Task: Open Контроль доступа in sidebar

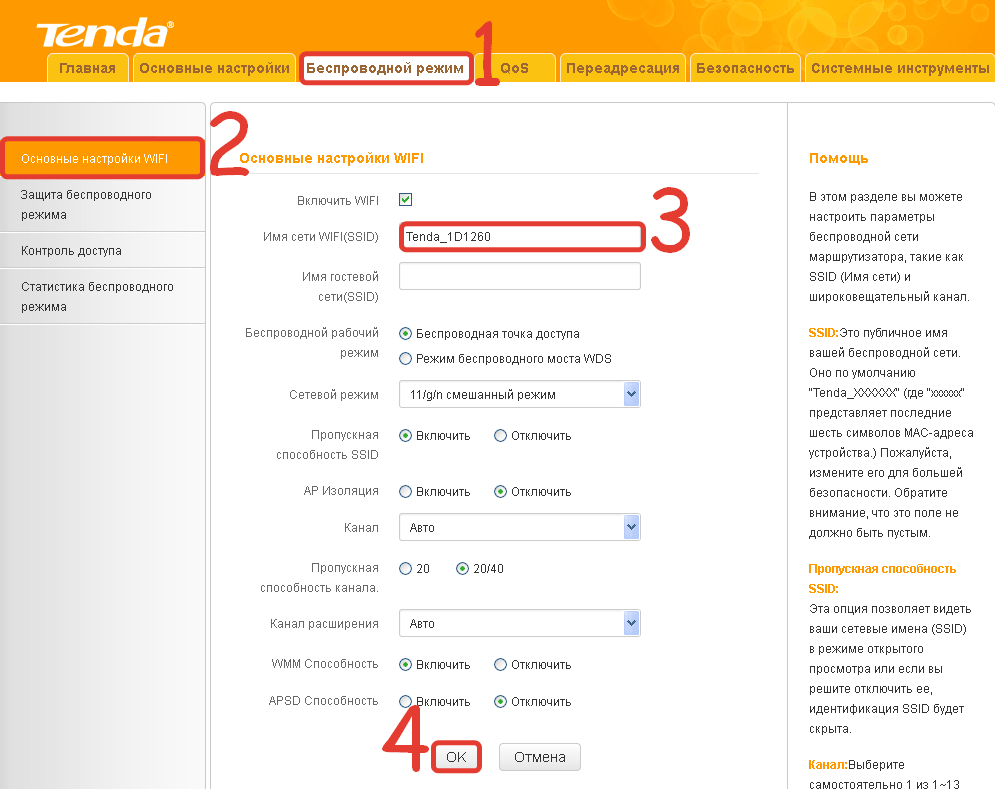Action: pos(102,250)
